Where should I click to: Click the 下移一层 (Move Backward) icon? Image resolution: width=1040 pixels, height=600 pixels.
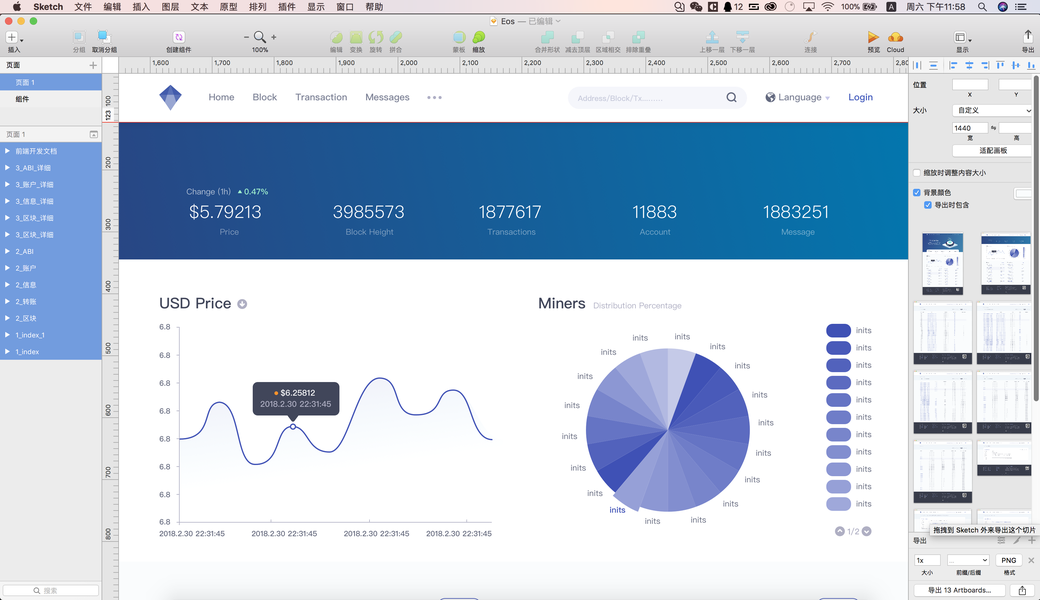point(742,37)
